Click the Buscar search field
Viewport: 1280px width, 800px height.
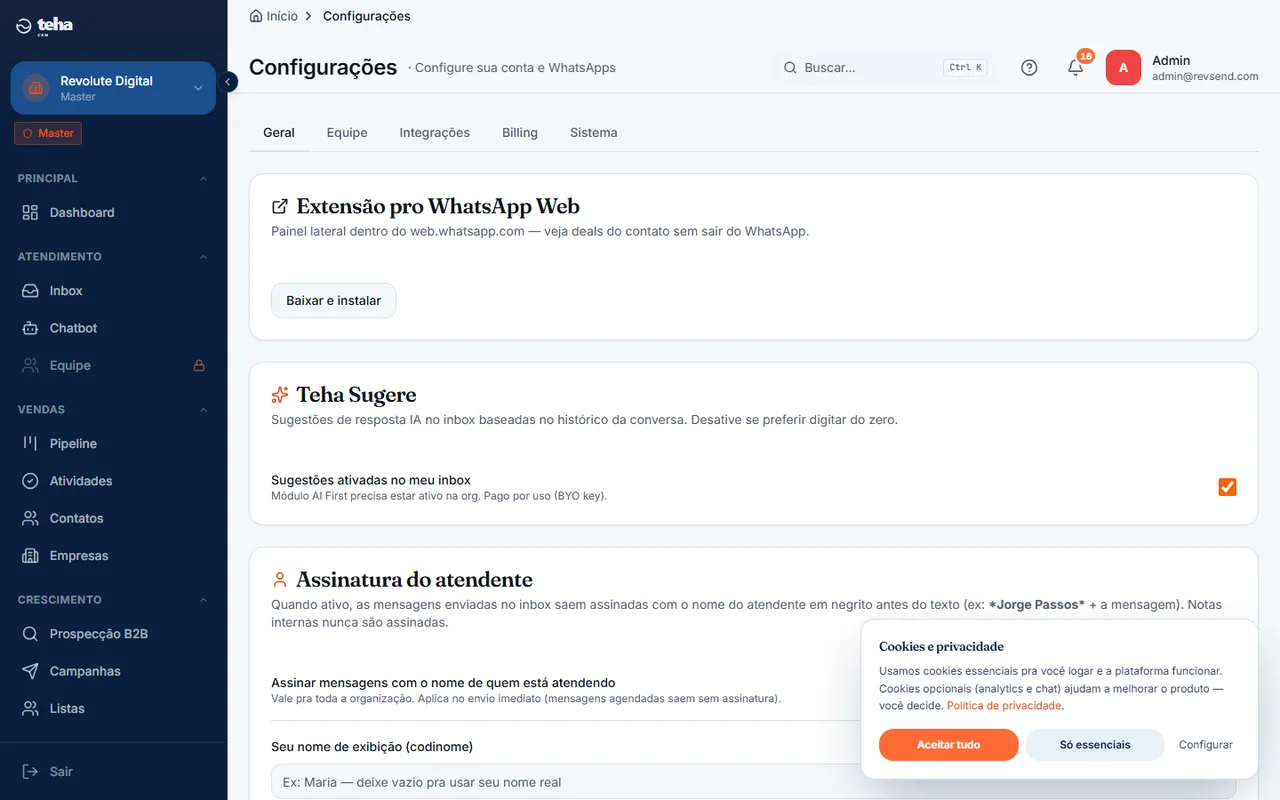click(885, 68)
